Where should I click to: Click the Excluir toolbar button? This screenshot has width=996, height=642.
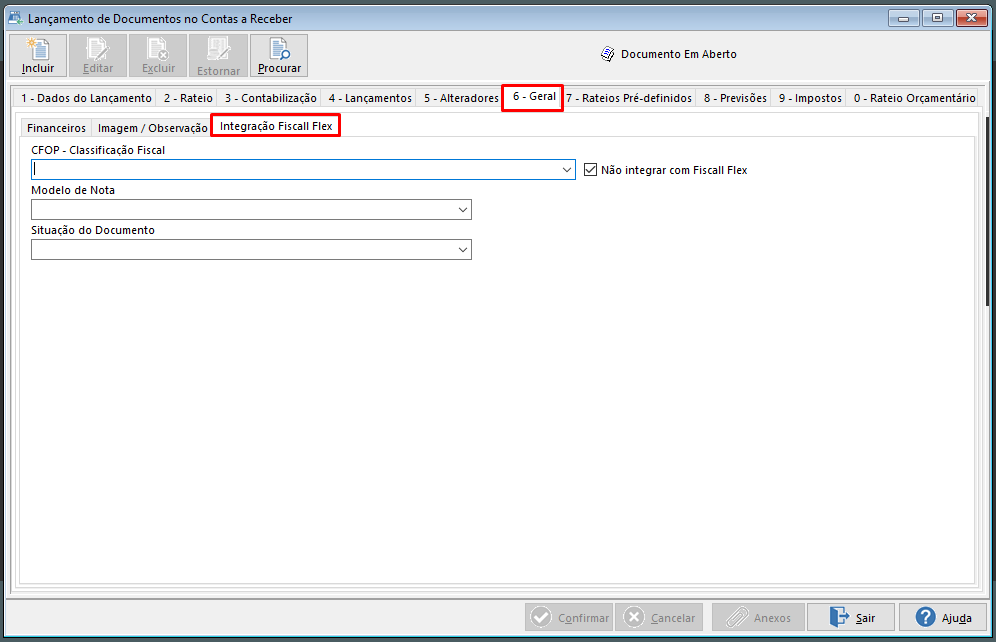158,56
